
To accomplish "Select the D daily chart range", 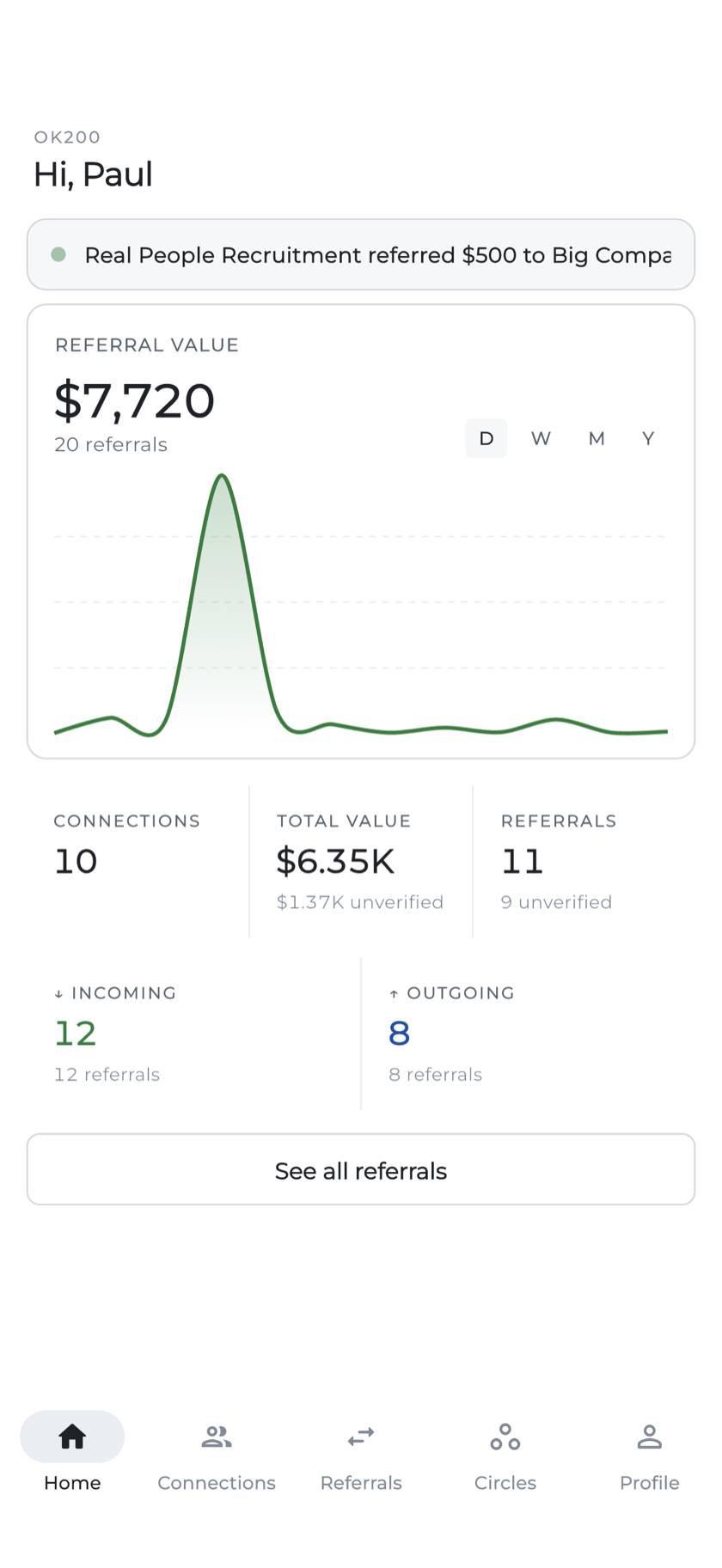I will click(486, 438).
